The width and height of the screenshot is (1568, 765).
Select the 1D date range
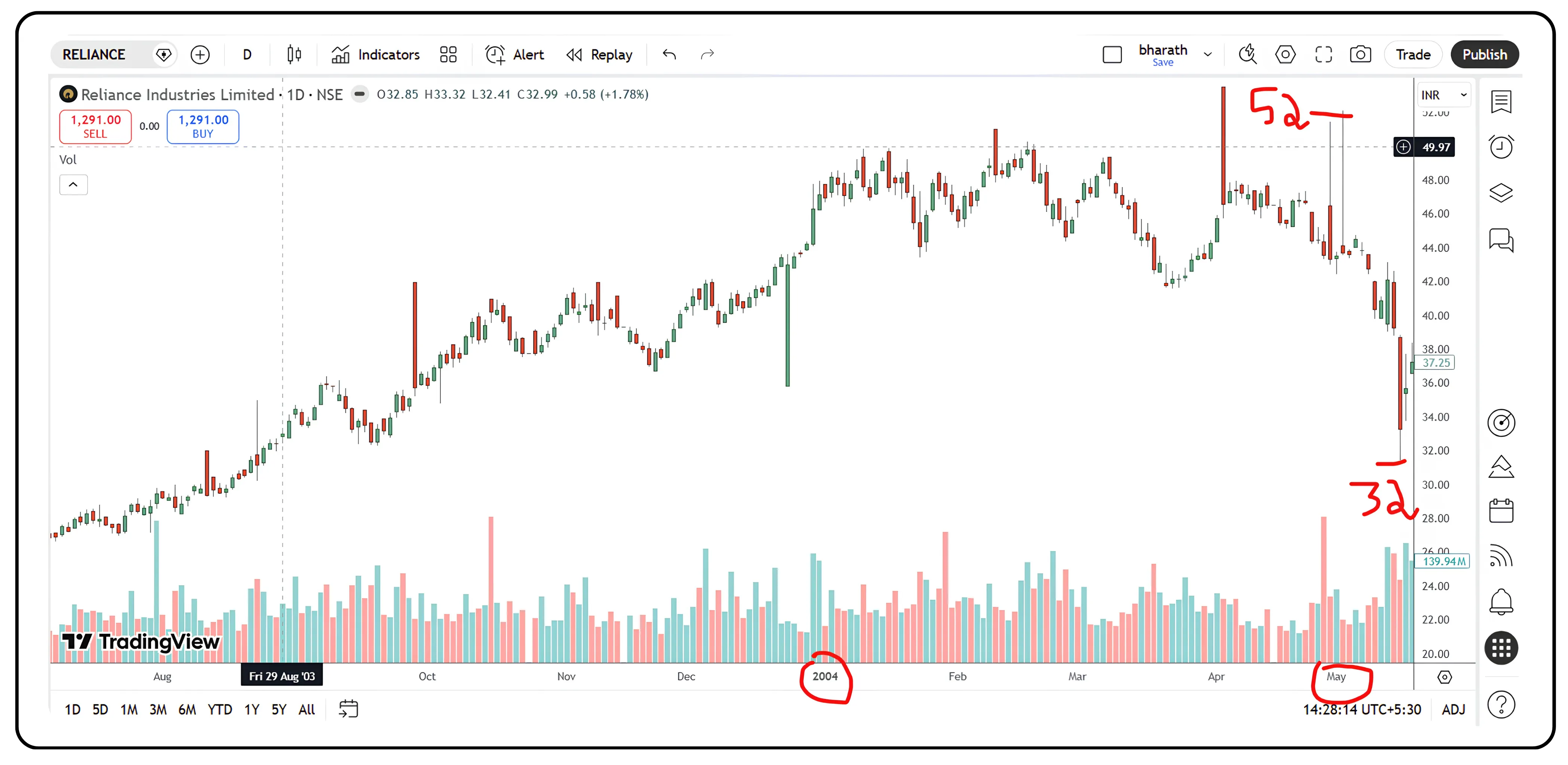(73, 710)
